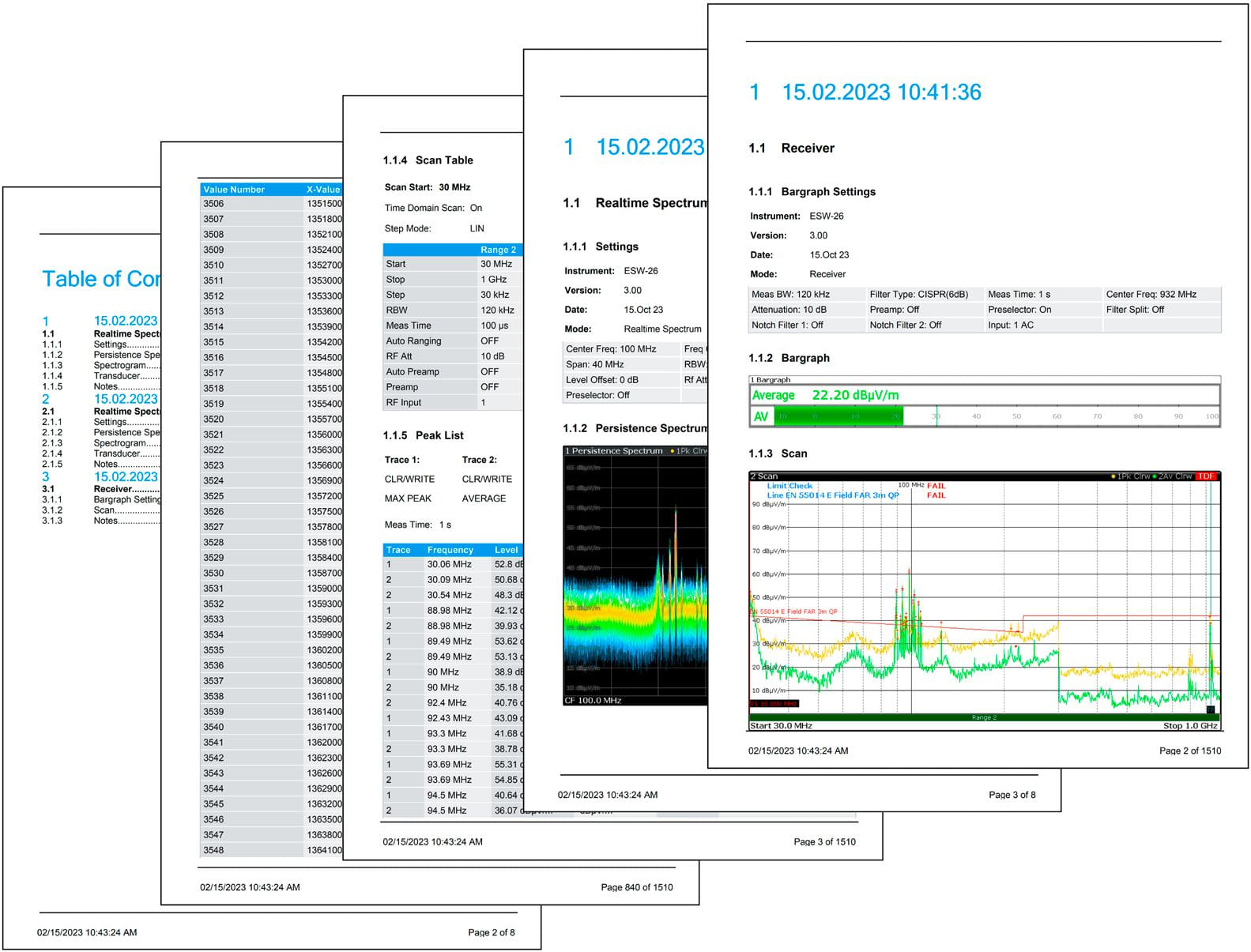Click the Persistence Spectrum waterfall image
Image resolution: width=1251 pixels, height=952 pixels.
coord(635,577)
